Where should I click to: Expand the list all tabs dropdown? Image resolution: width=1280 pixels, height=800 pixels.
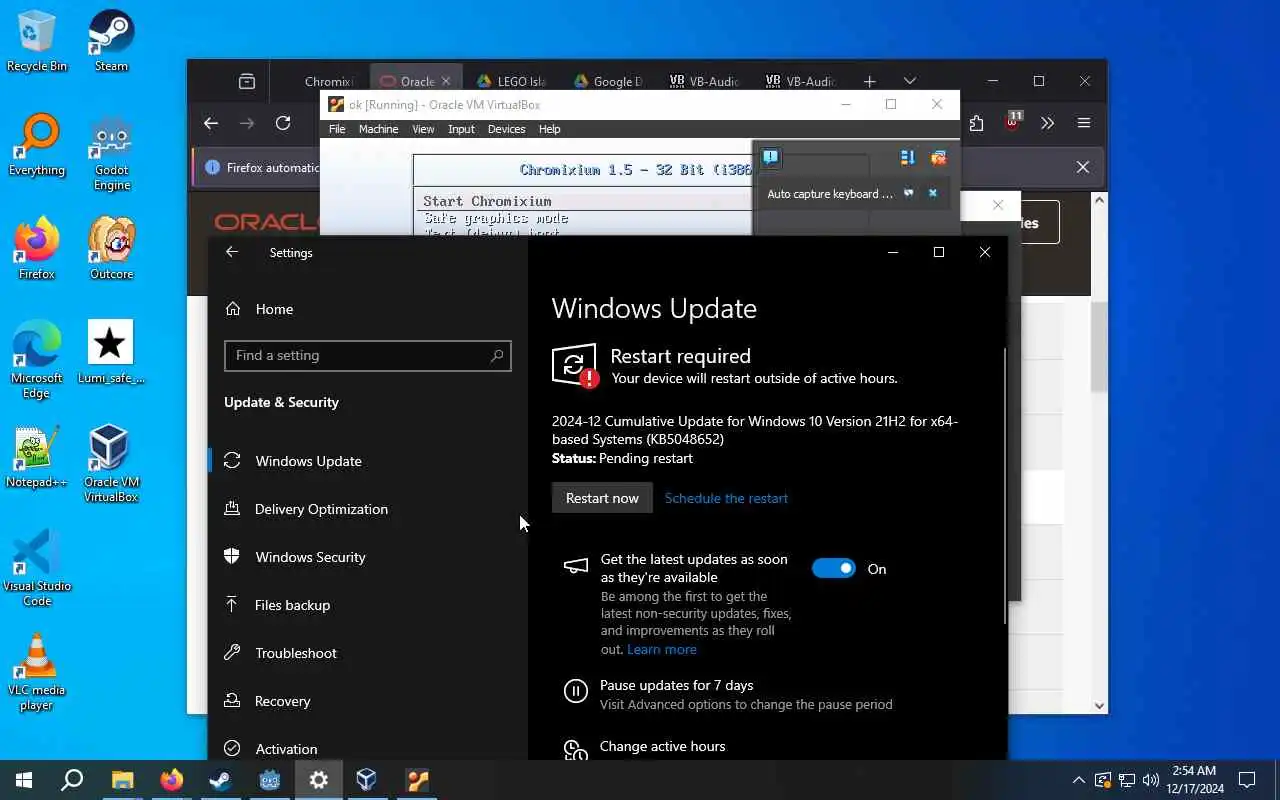(x=909, y=81)
